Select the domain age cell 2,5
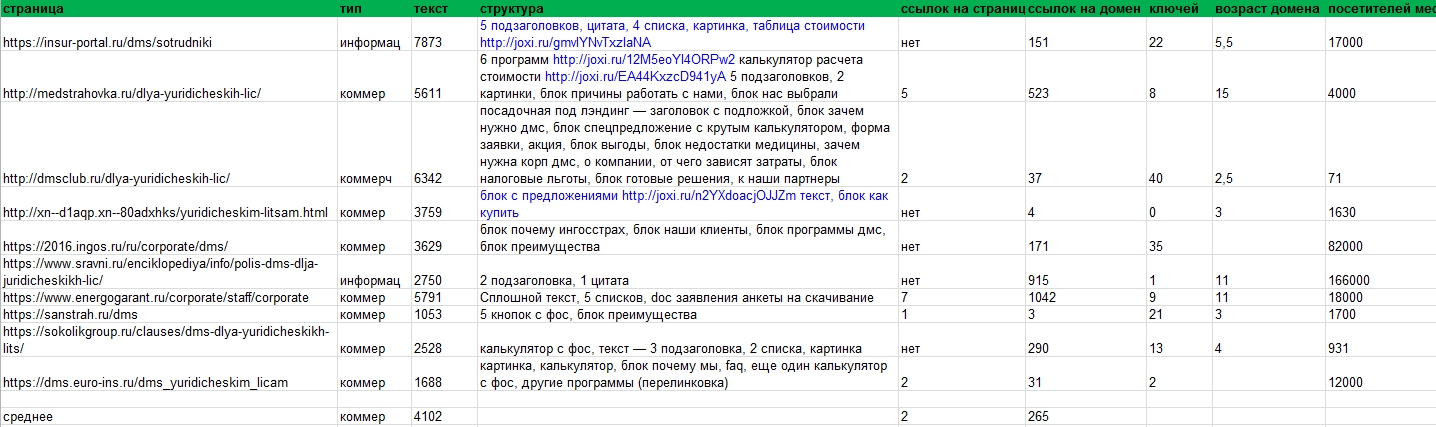 point(1268,144)
